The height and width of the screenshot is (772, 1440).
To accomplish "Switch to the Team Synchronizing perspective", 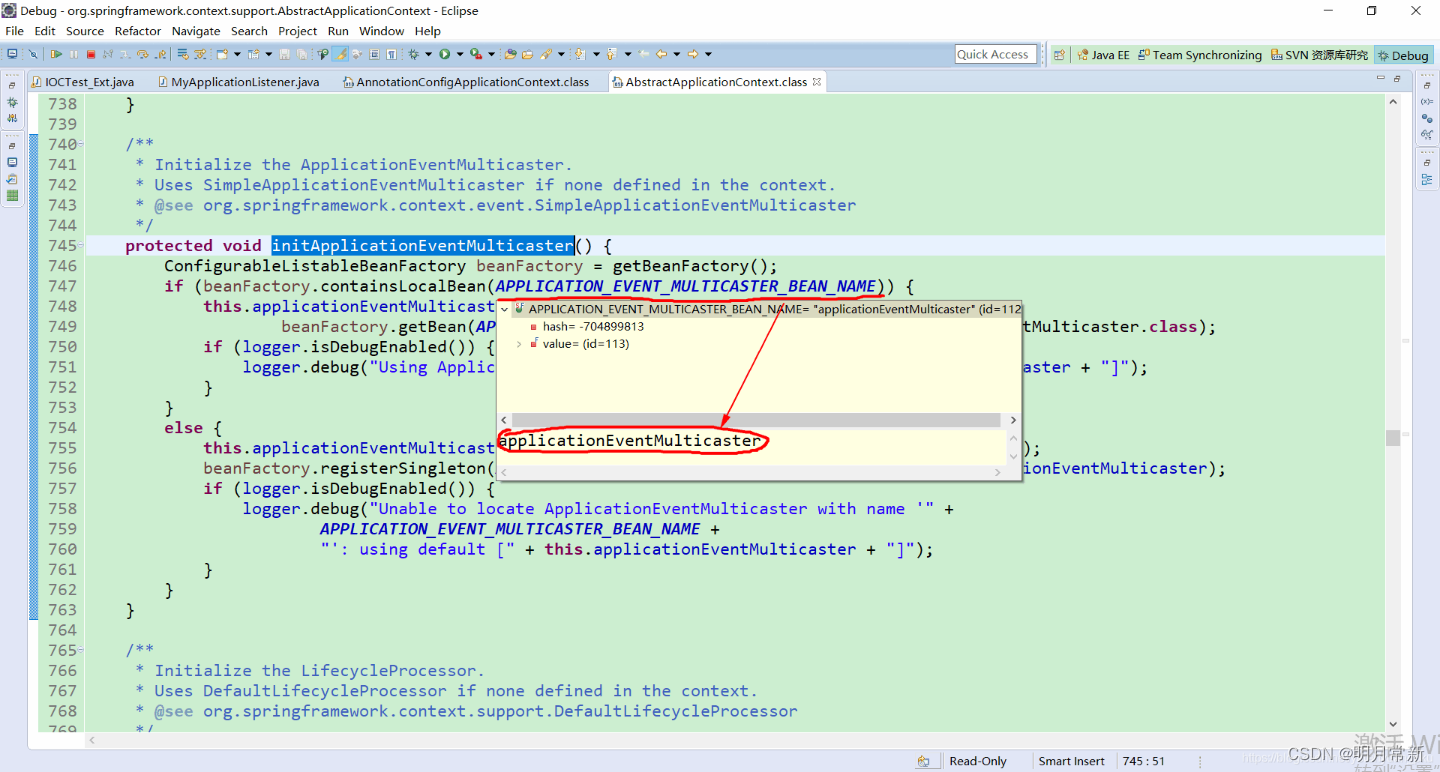I will (1200, 55).
